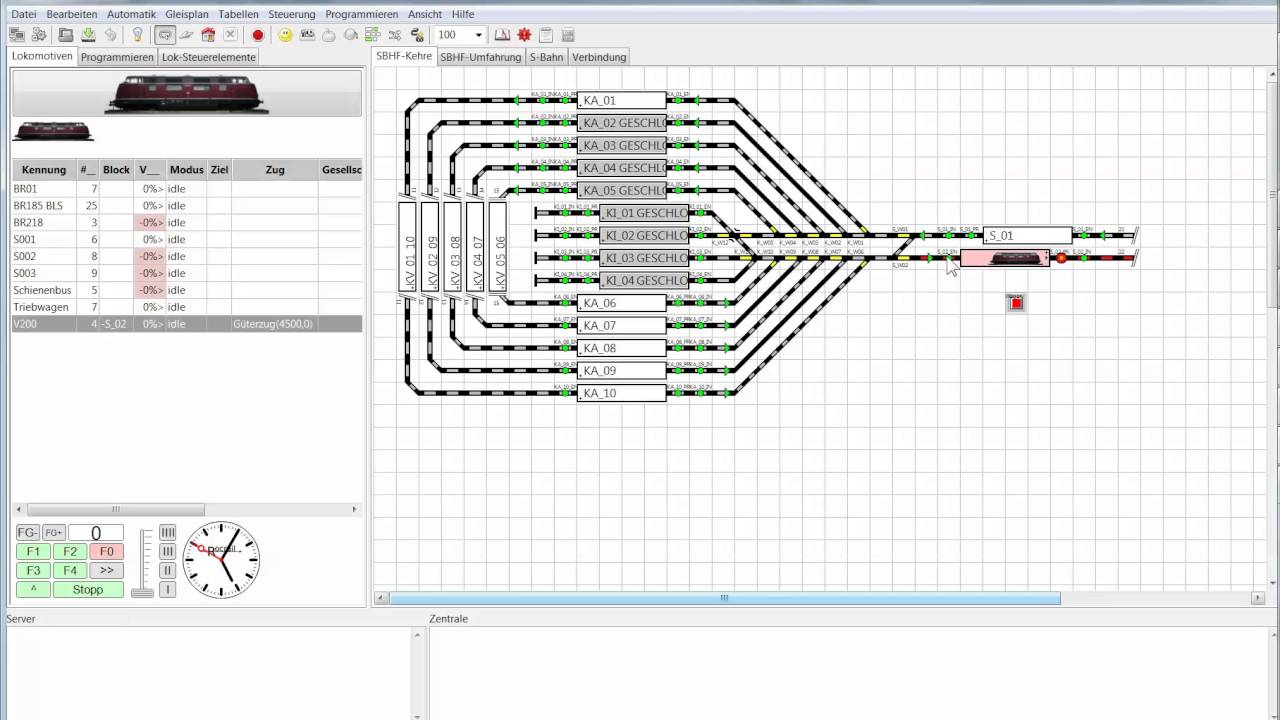Open plan file via folder icon
This screenshot has height=720, width=1280.
[x=65, y=35]
